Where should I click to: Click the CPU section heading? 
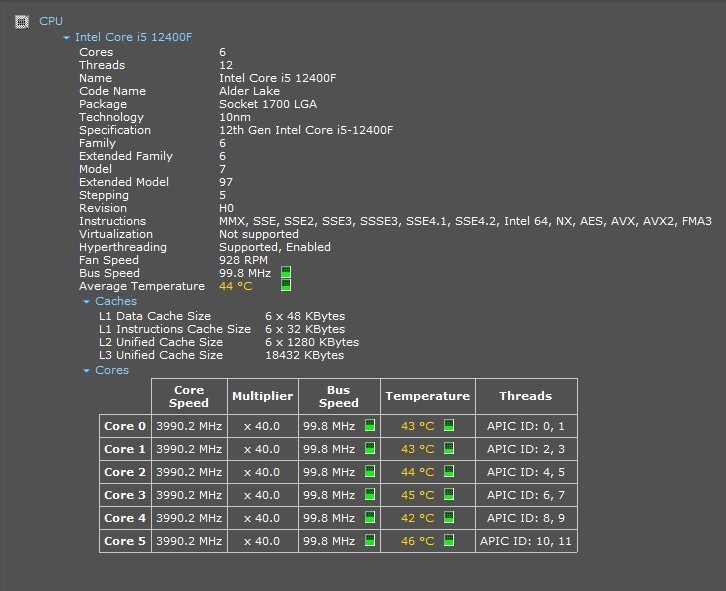coord(51,21)
